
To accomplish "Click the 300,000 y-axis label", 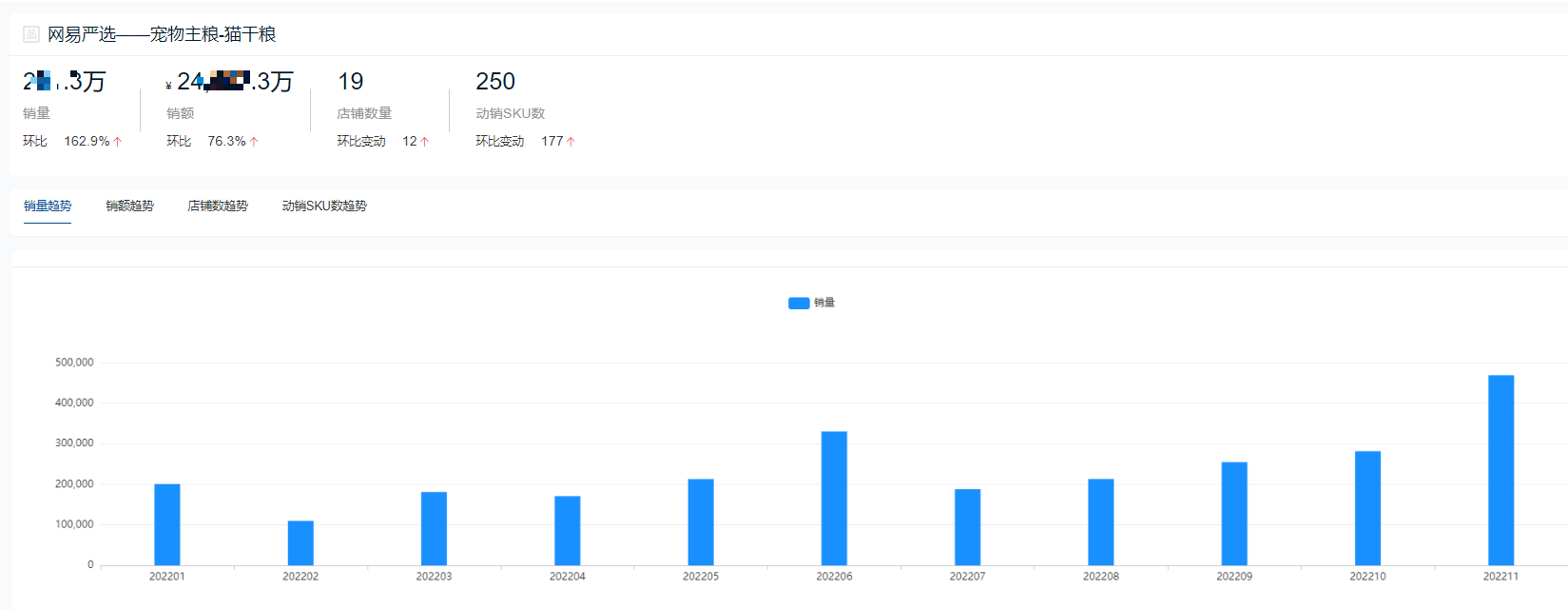I will click(74, 443).
